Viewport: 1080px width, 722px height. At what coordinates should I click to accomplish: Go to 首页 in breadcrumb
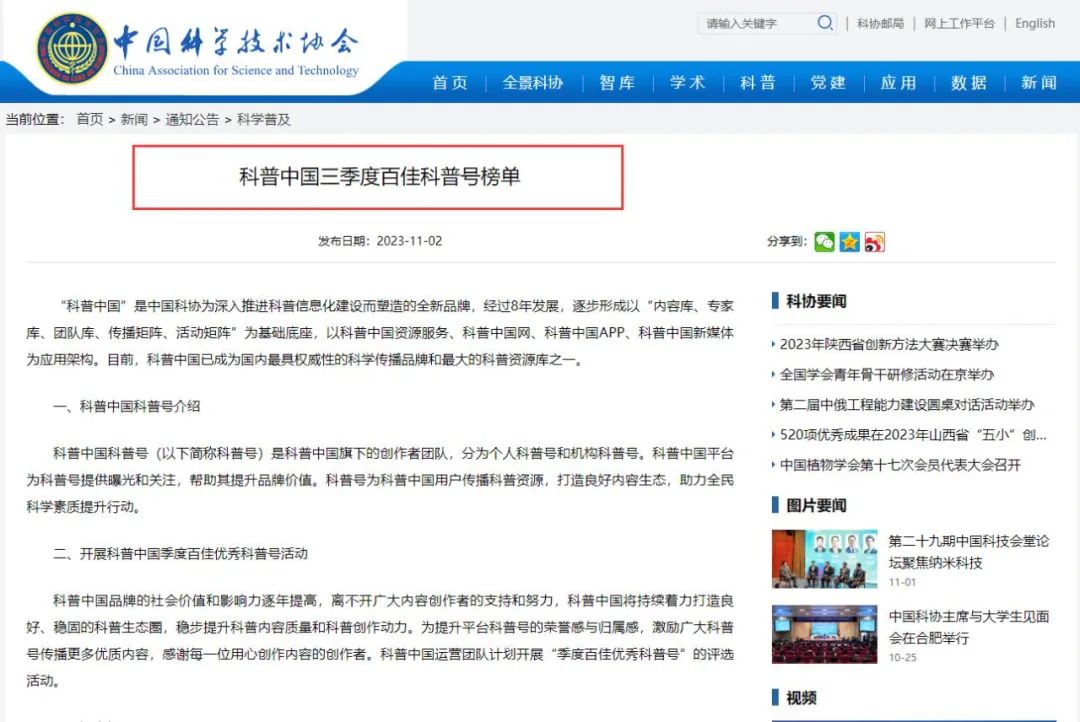pyautogui.click(x=90, y=119)
